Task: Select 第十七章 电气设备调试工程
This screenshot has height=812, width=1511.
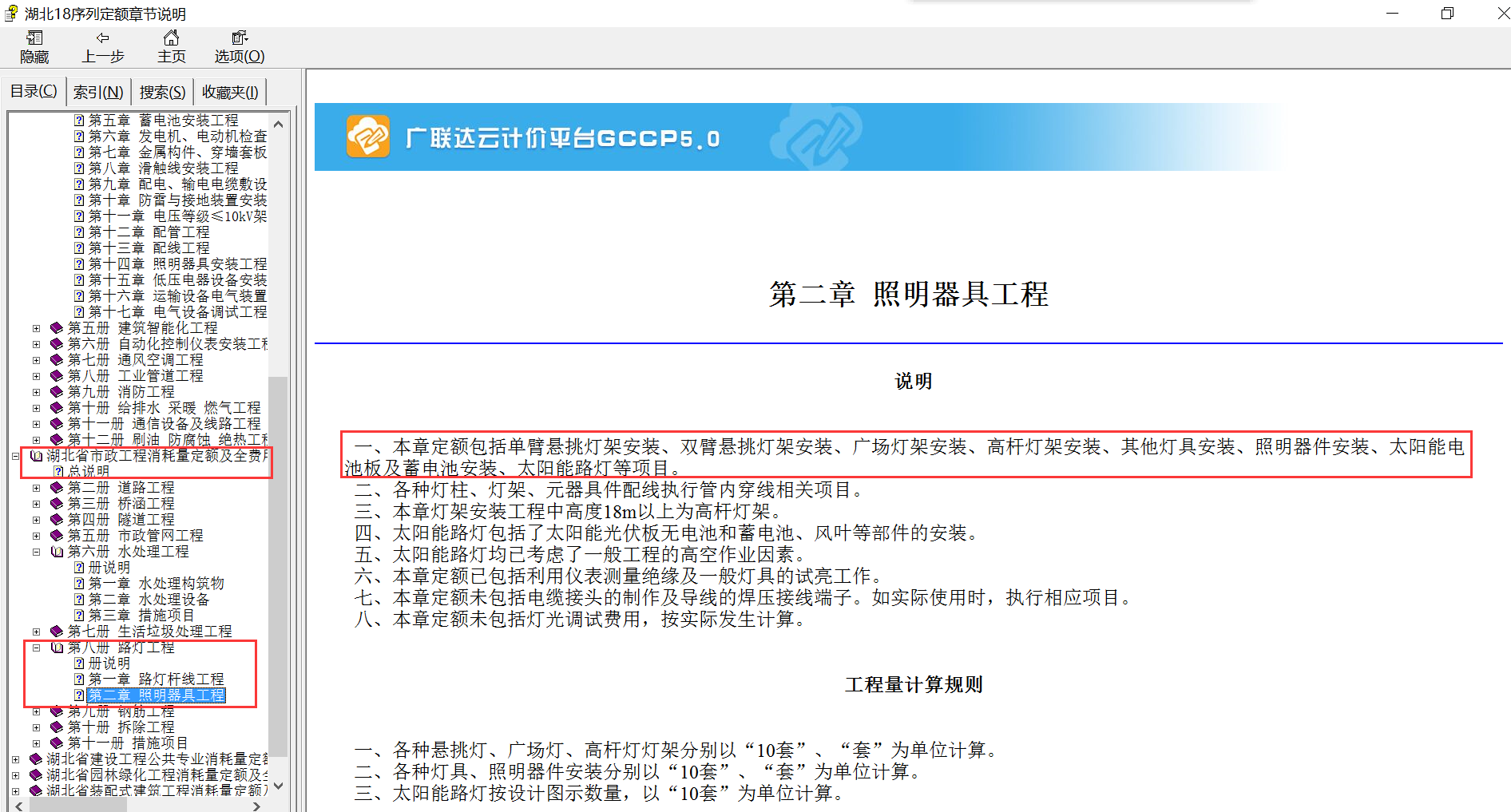Action: pyautogui.click(x=177, y=312)
